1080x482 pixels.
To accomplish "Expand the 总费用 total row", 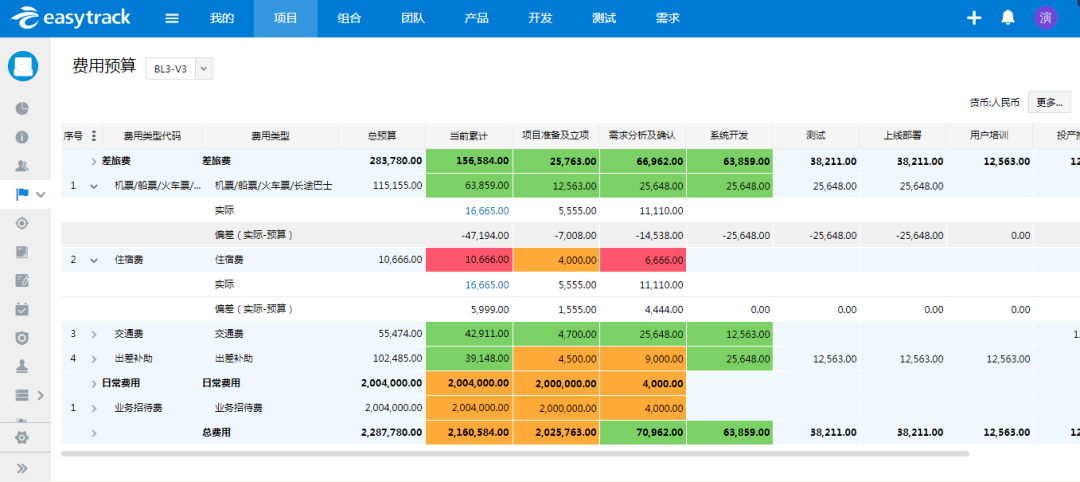I will click(x=94, y=433).
